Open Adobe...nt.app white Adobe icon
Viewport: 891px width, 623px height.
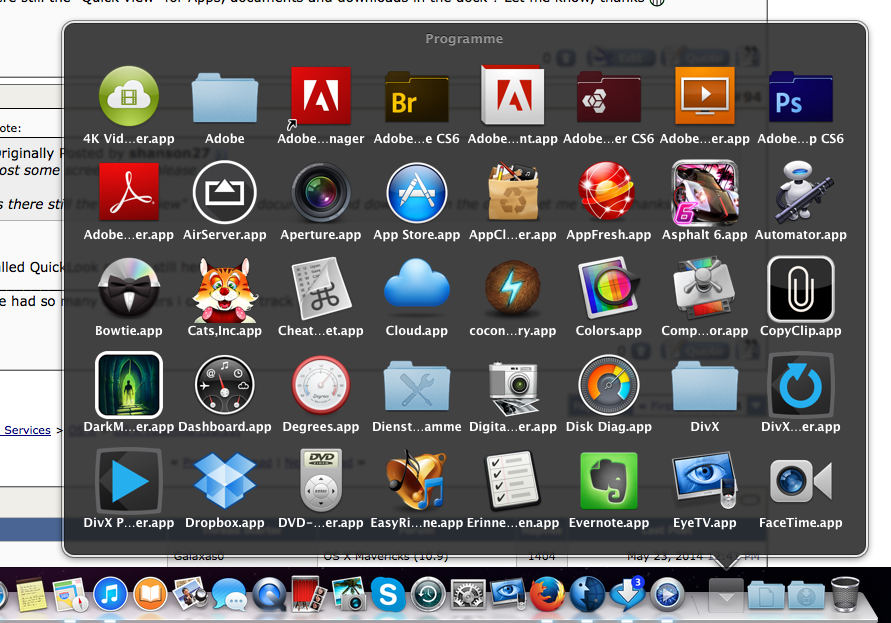(513, 95)
